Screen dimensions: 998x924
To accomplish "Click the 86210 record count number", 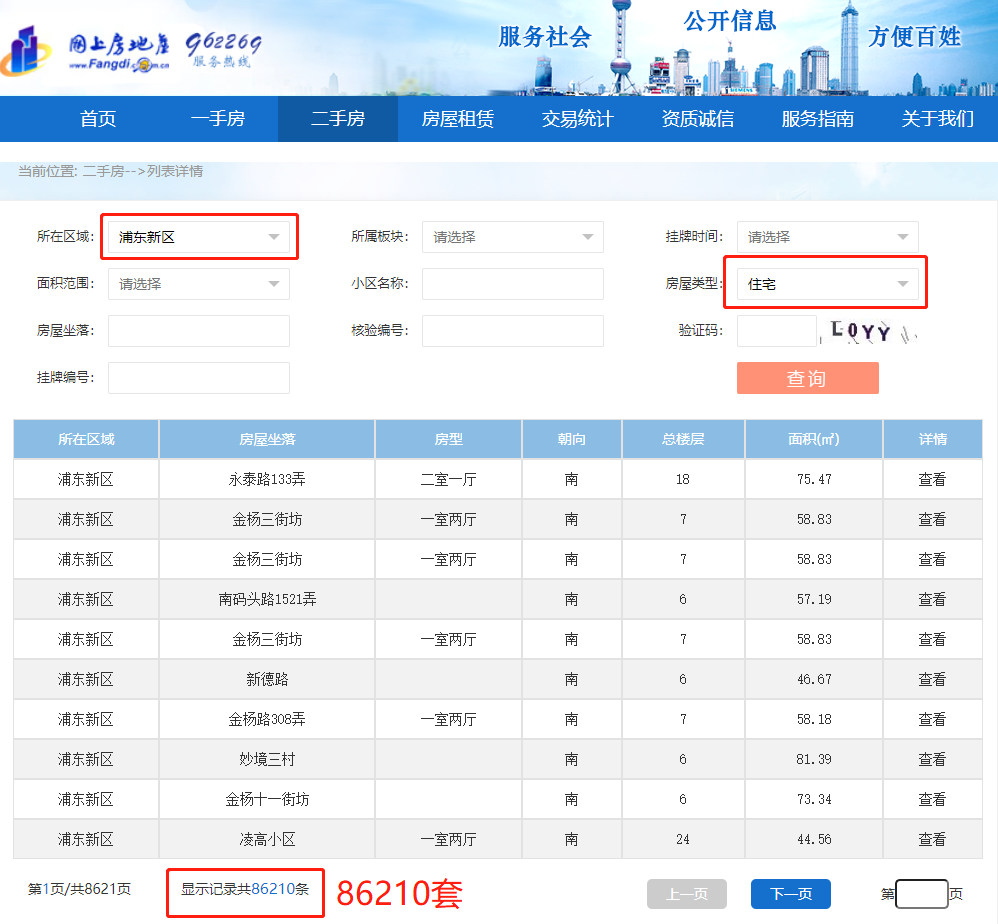I will coord(272,889).
